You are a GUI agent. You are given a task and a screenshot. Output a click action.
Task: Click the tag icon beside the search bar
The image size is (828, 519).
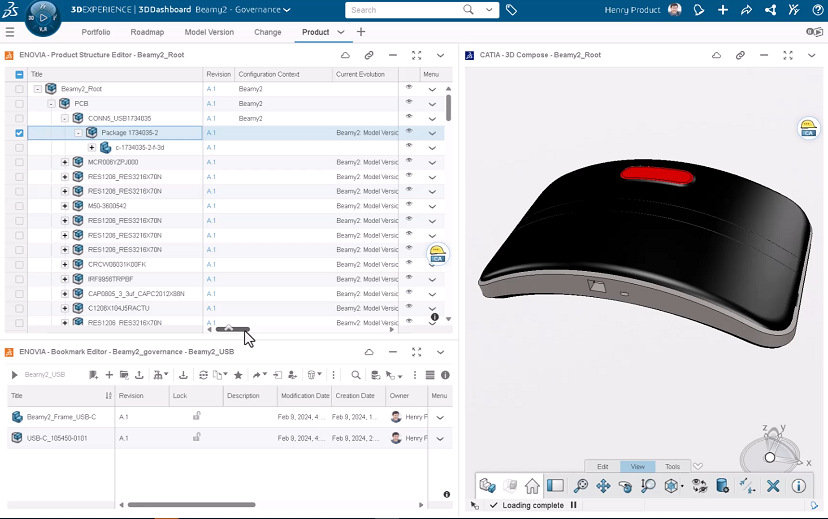pyautogui.click(x=511, y=10)
